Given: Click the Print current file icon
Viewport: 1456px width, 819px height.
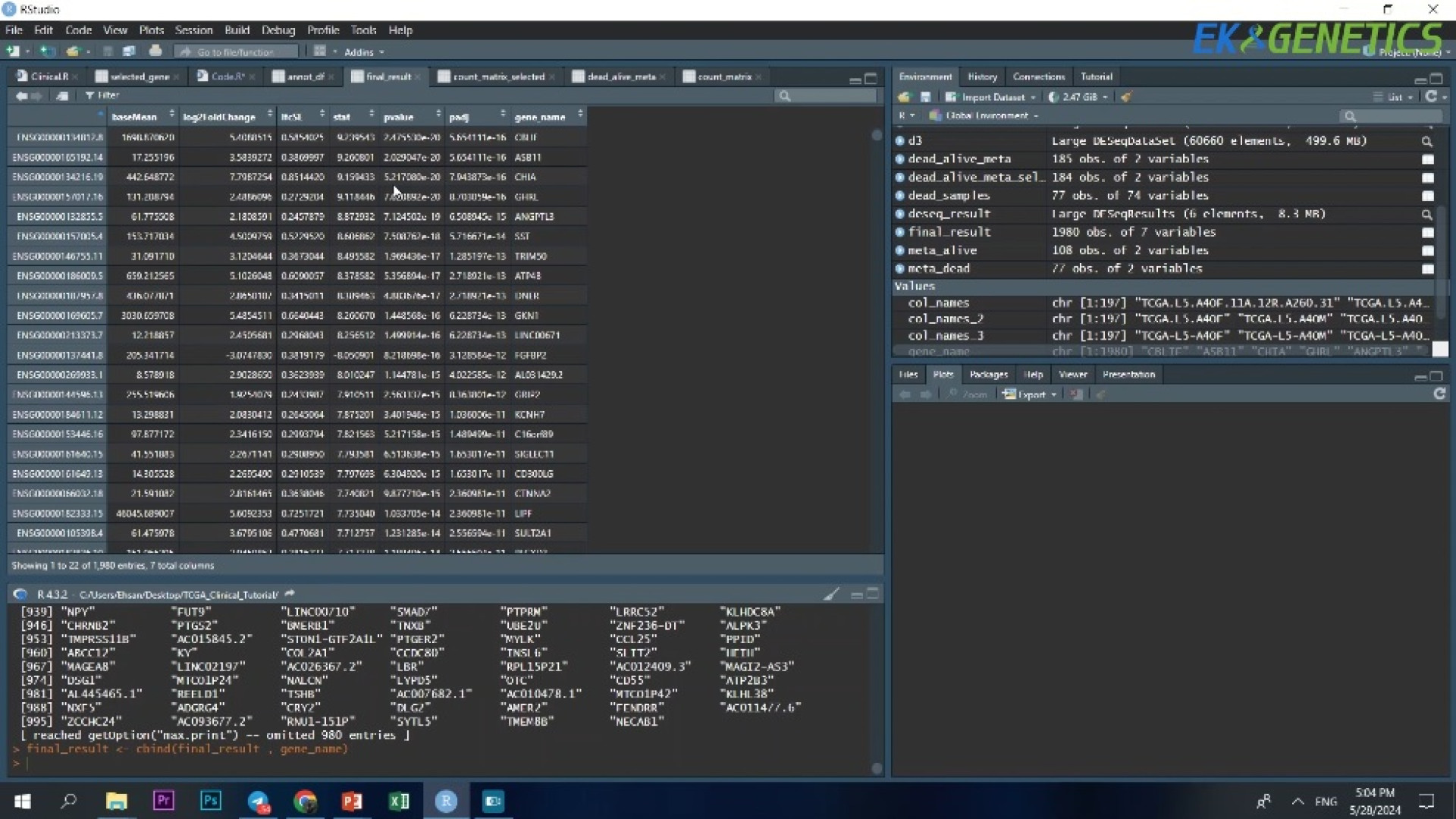Looking at the screenshot, I should [x=155, y=52].
